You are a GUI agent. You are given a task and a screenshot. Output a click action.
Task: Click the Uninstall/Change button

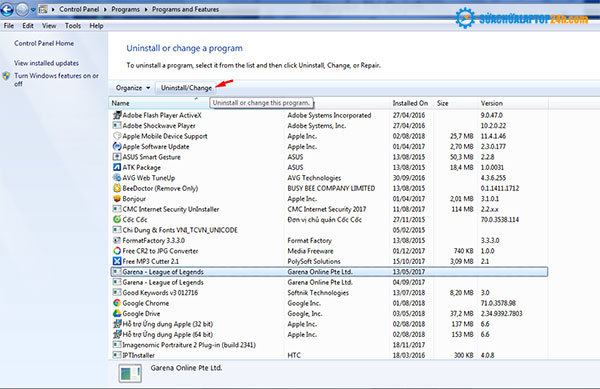coord(186,88)
